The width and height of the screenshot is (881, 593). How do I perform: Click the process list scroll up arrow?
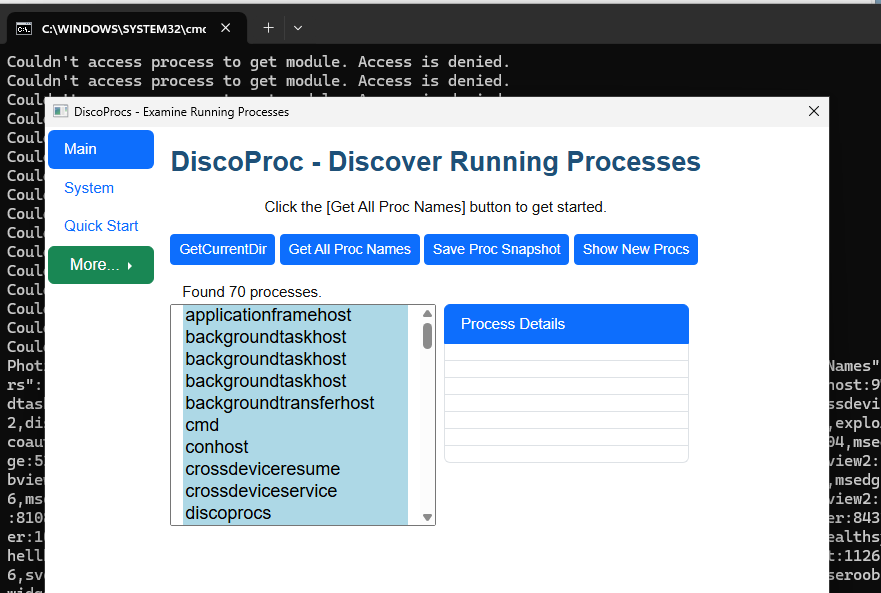coord(427,314)
